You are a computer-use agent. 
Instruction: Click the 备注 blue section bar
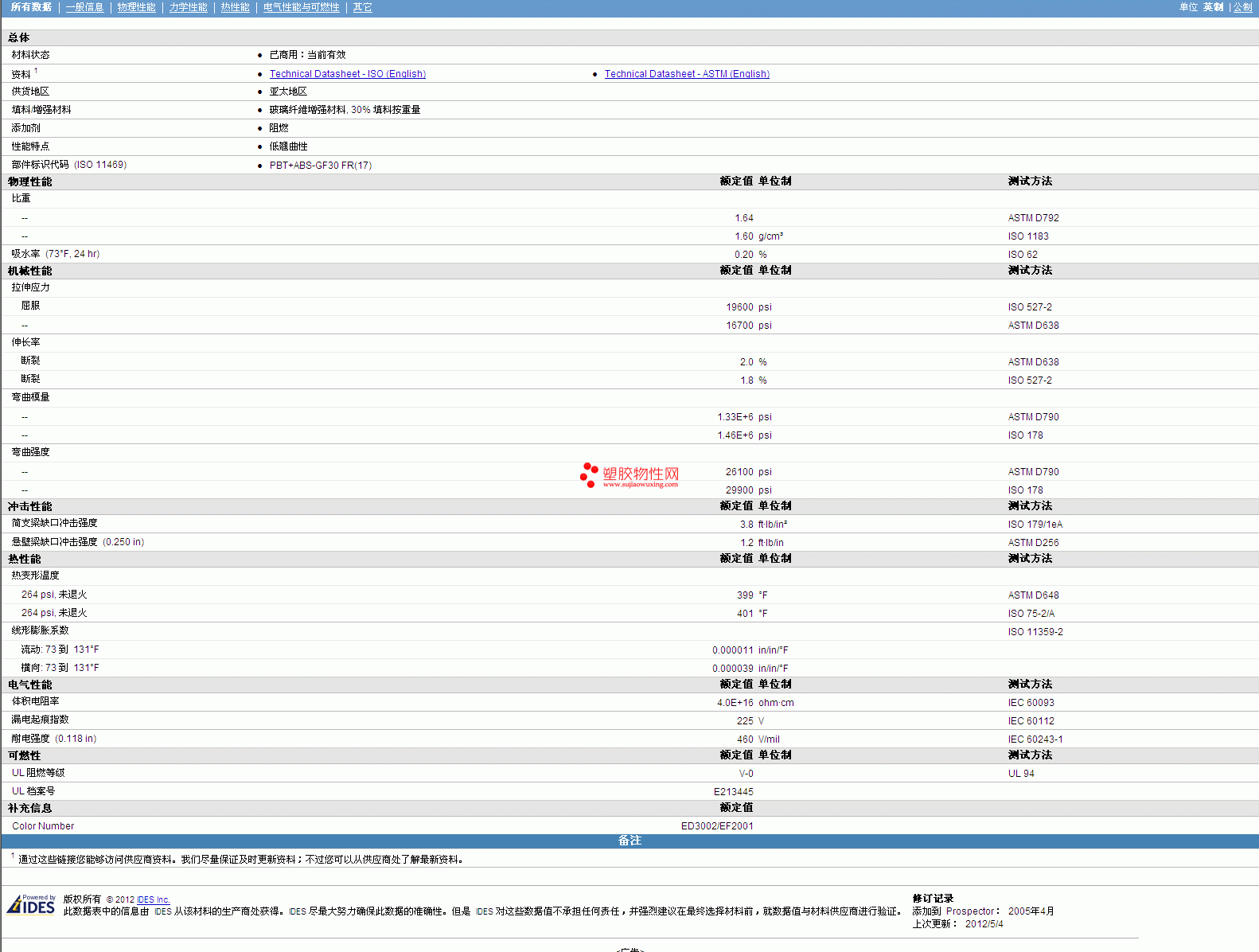click(x=629, y=841)
